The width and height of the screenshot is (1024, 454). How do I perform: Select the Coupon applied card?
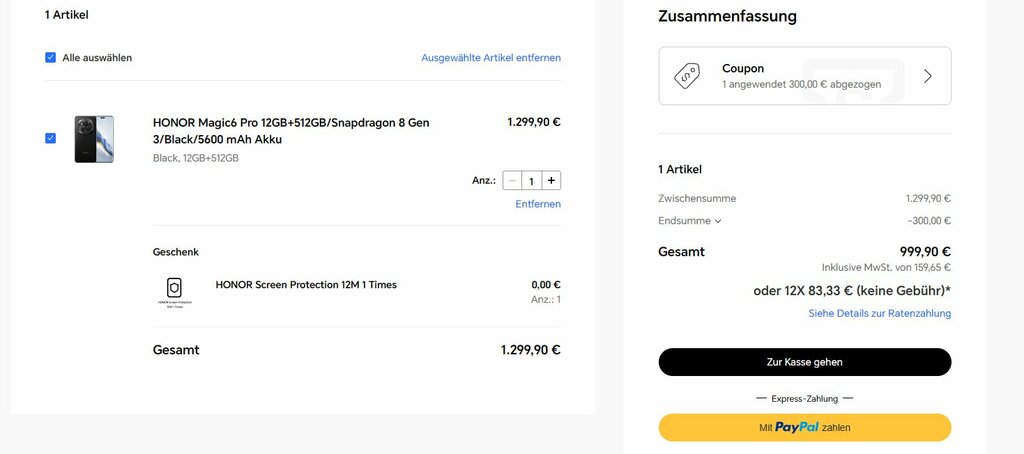pos(805,76)
